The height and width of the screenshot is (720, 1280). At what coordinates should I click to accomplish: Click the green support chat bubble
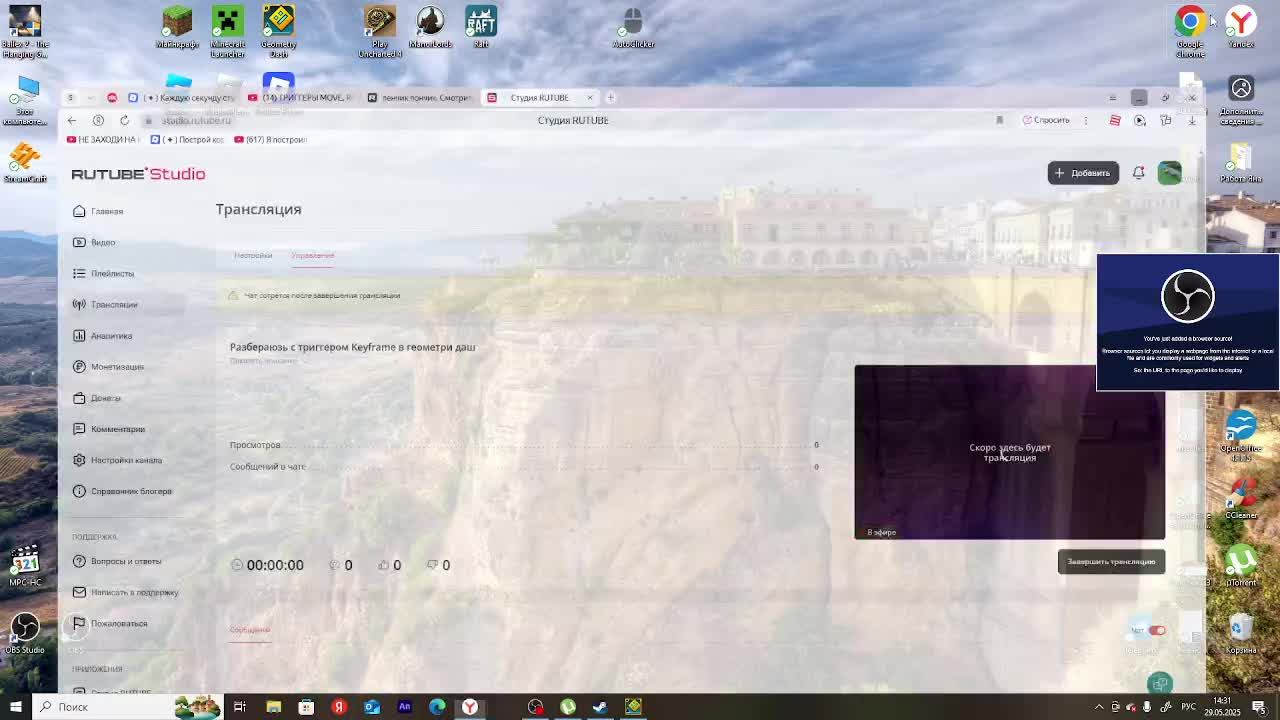click(1160, 684)
